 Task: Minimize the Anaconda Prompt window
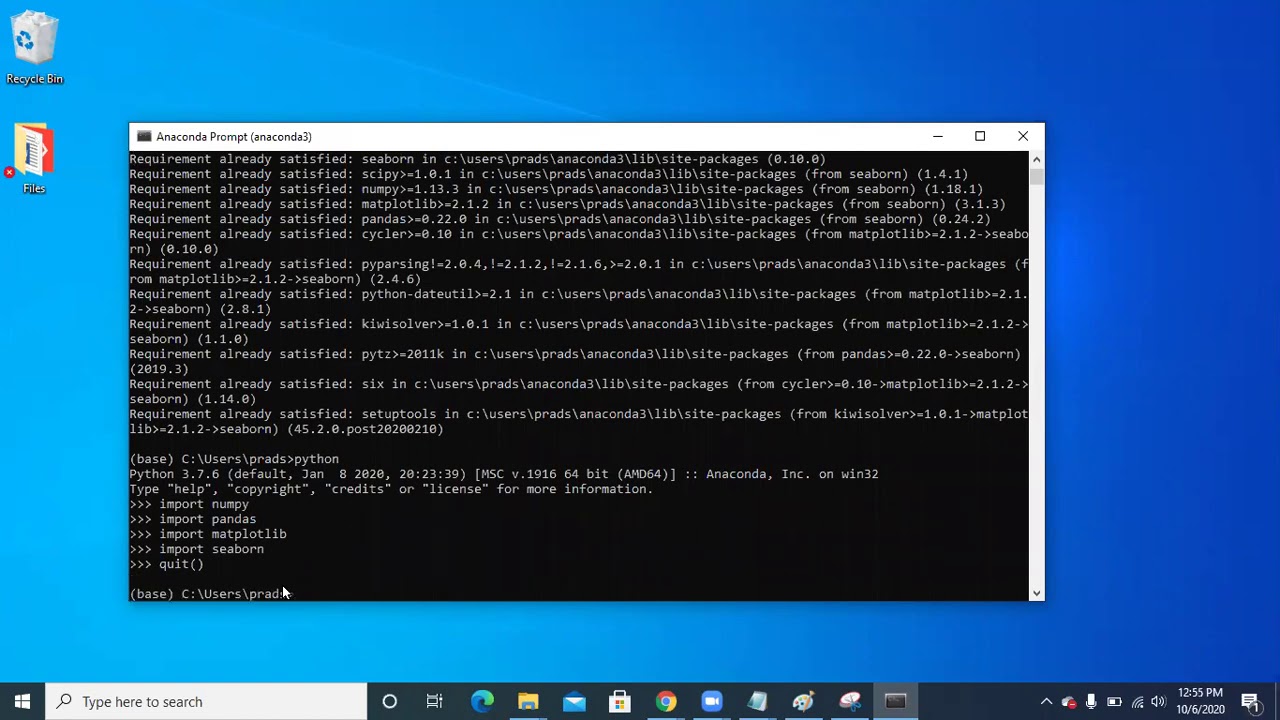pyautogui.click(x=938, y=137)
